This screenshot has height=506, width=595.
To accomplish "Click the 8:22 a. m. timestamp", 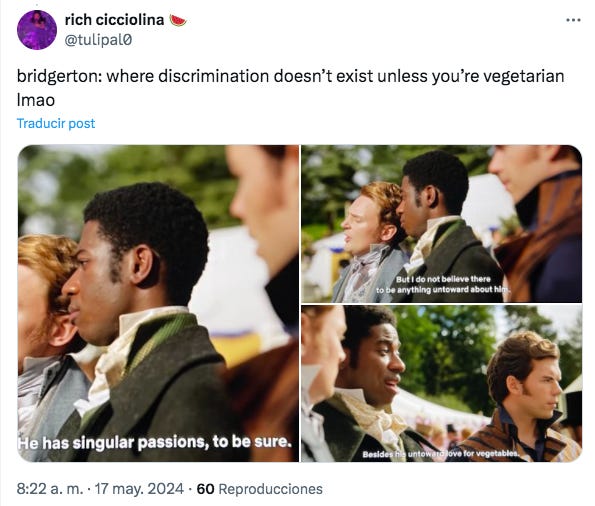I will (x=50, y=489).
